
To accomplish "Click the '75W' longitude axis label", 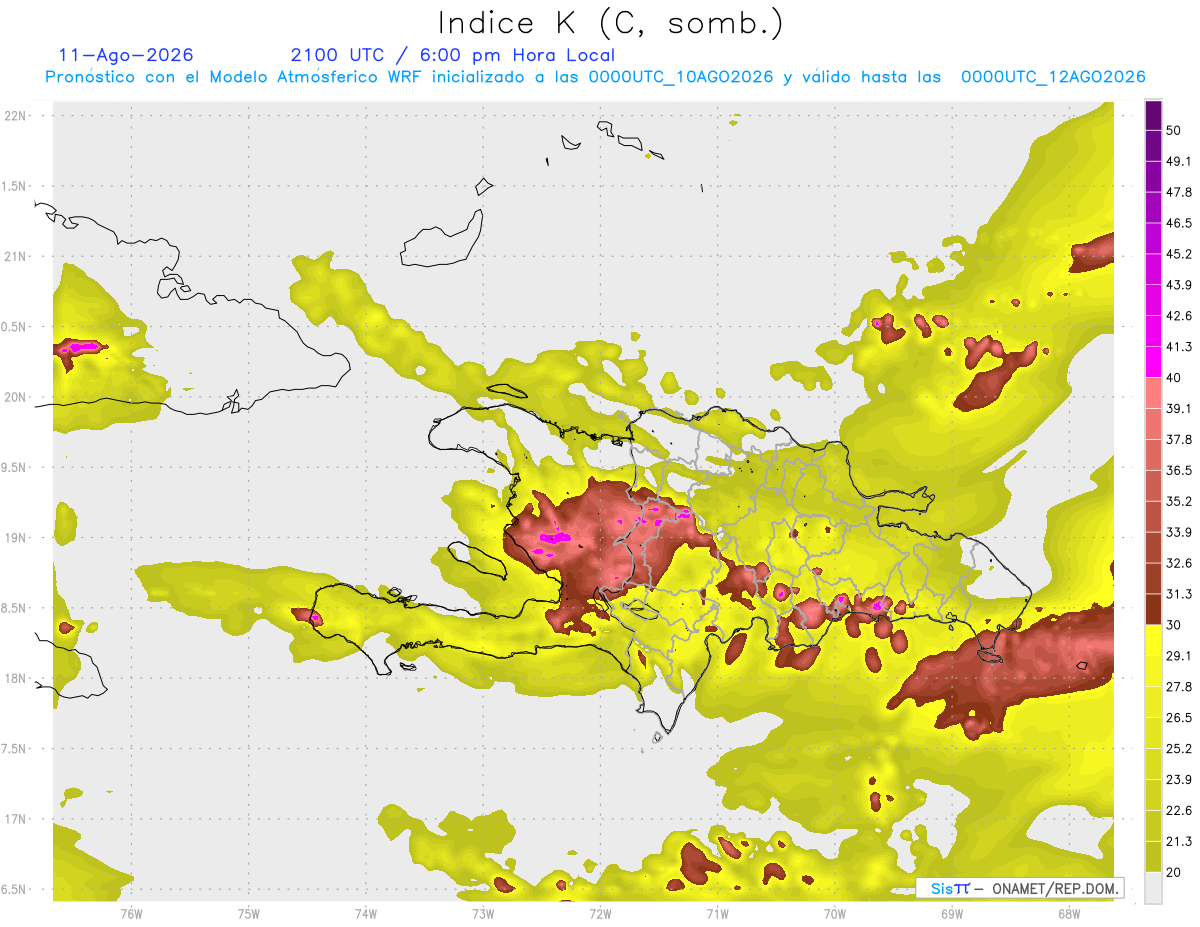I will click(x=249, y=914).
